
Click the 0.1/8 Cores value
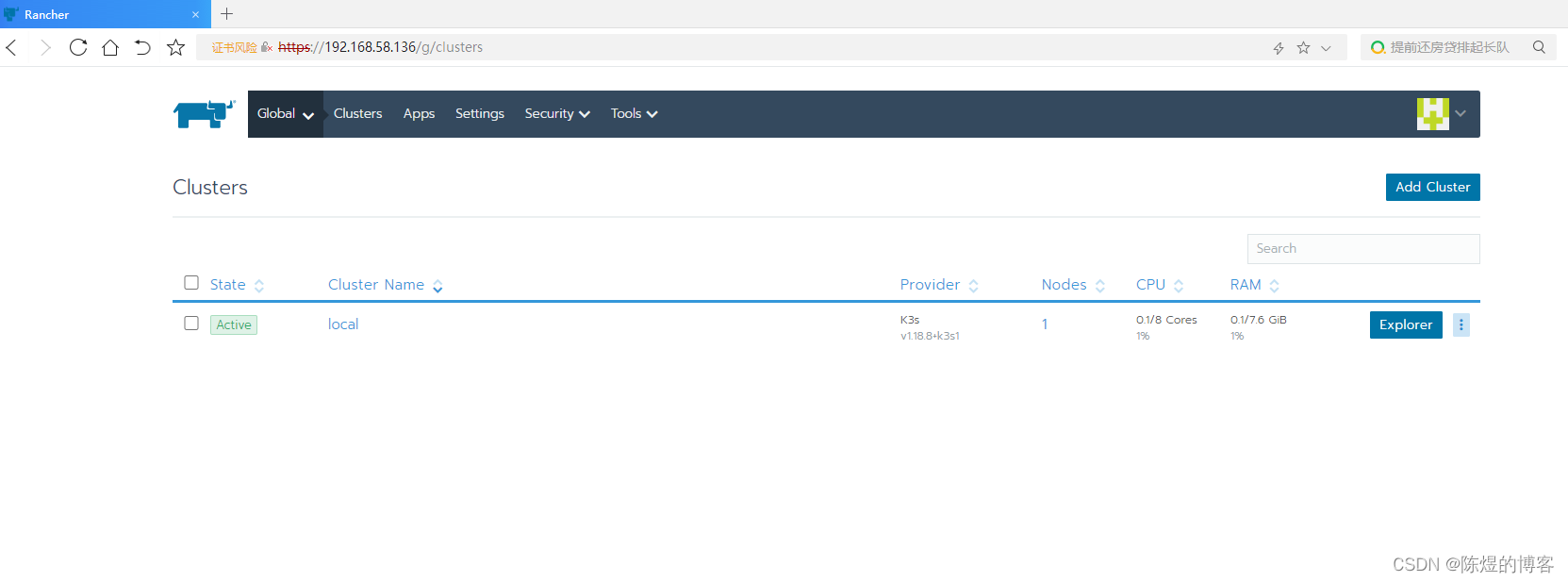1166,320
